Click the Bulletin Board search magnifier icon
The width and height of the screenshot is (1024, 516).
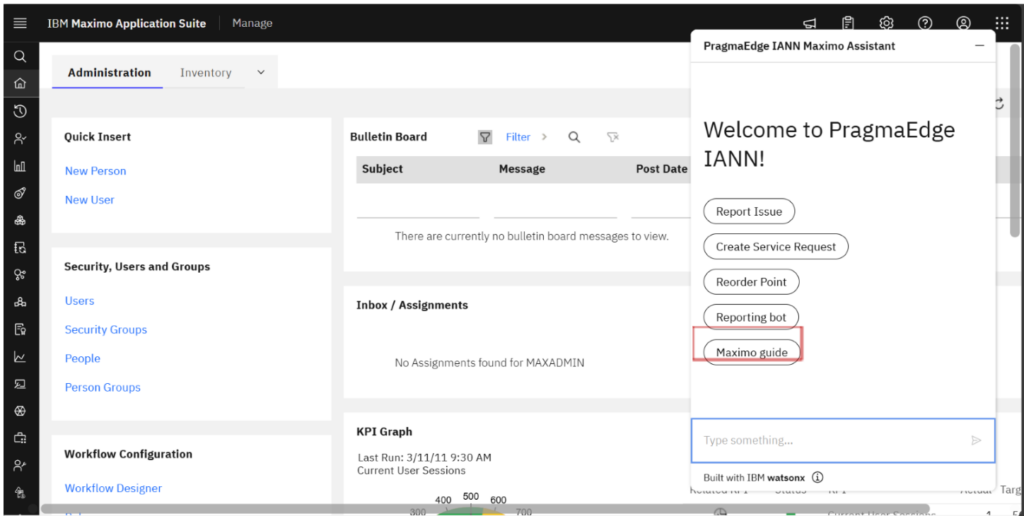point(574,137)
